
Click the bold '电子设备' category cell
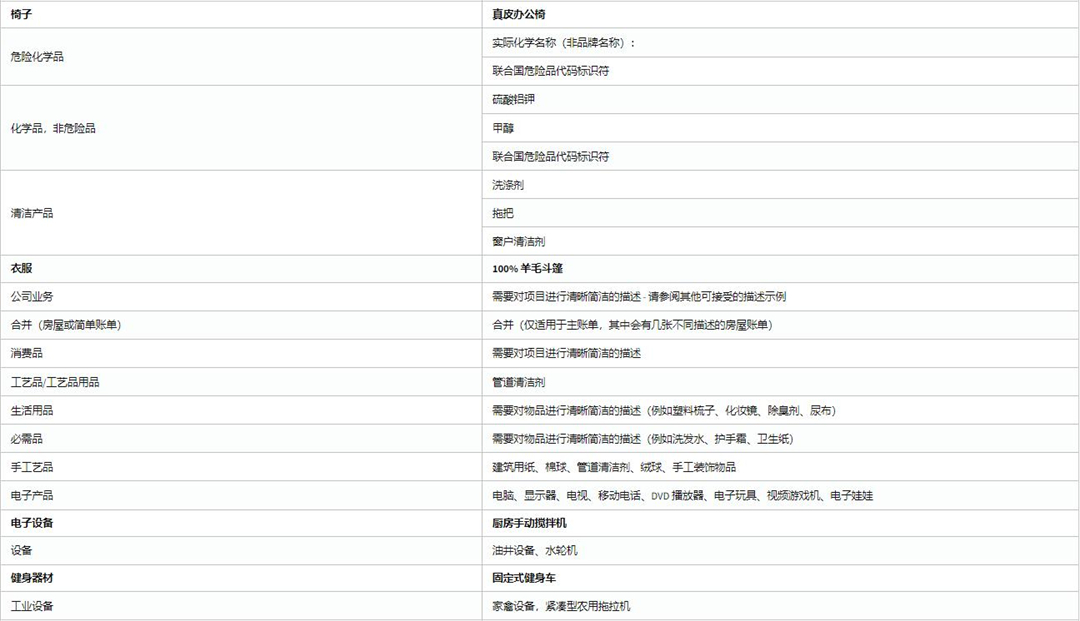click(241, 523)
